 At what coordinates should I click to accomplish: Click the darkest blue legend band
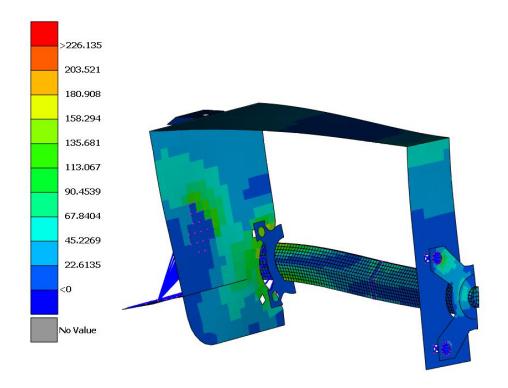tap(44, 302)
